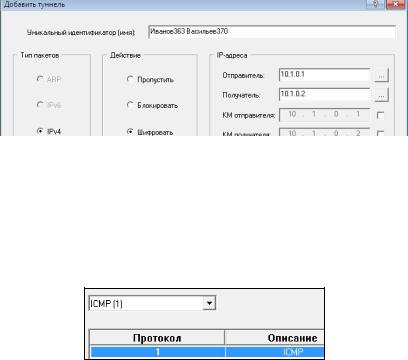408x360 pixels.
Task: Choose the Шифровать action option
Action: [130, 132]
